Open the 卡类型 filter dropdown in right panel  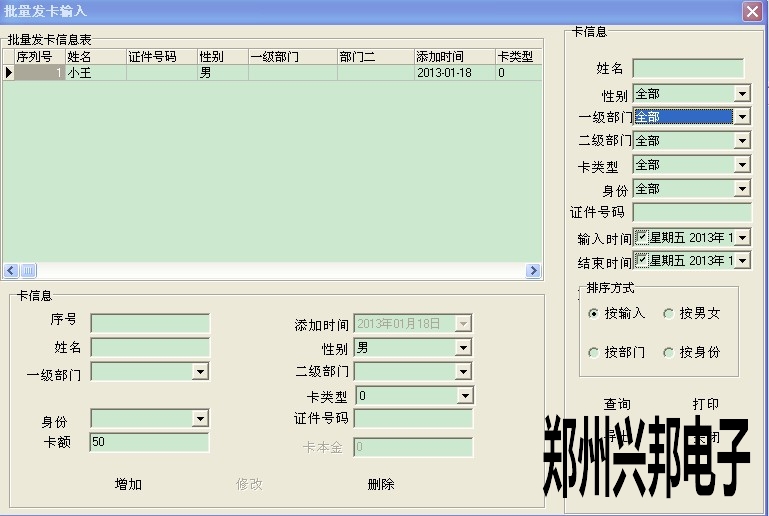click(x=742, y=165)
